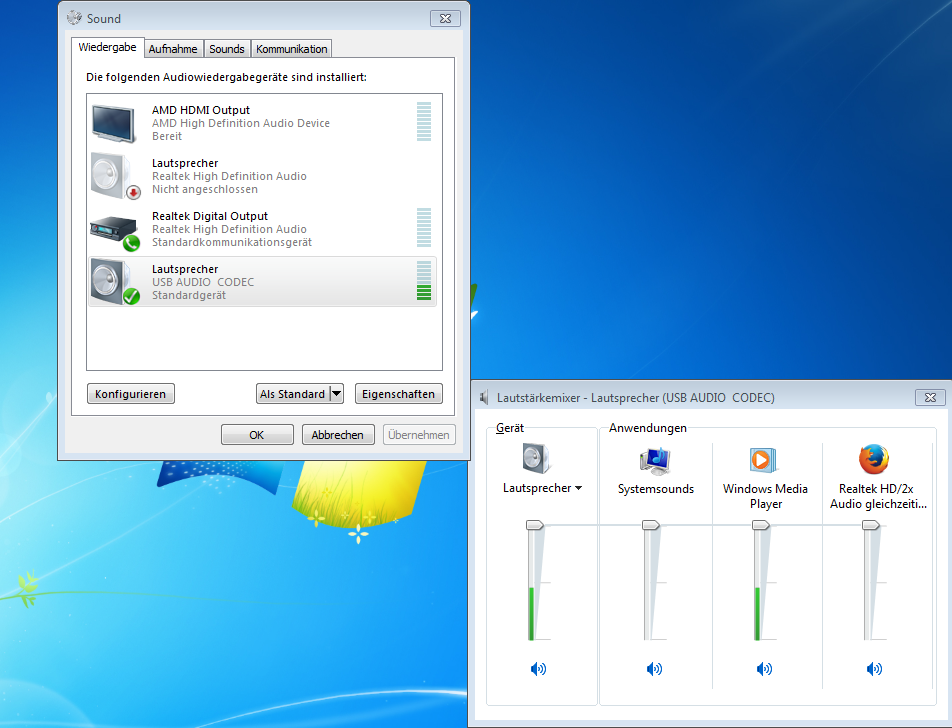Click the text USB AUDIO CODEC
The height and width of the screenshot is (728, 952).
(x=203, y=282)
